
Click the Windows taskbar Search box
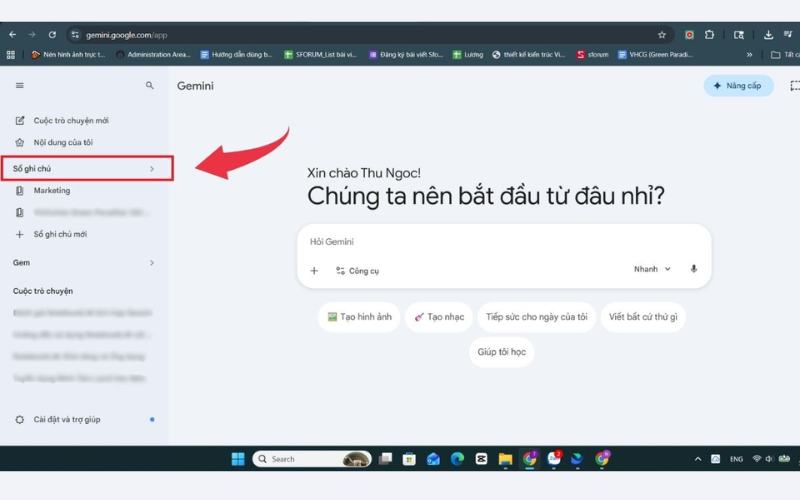[x=312, y=459]
